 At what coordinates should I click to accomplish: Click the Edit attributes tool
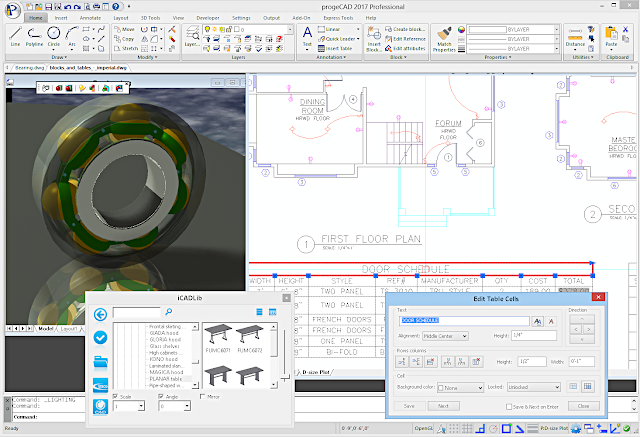point(405,48)
